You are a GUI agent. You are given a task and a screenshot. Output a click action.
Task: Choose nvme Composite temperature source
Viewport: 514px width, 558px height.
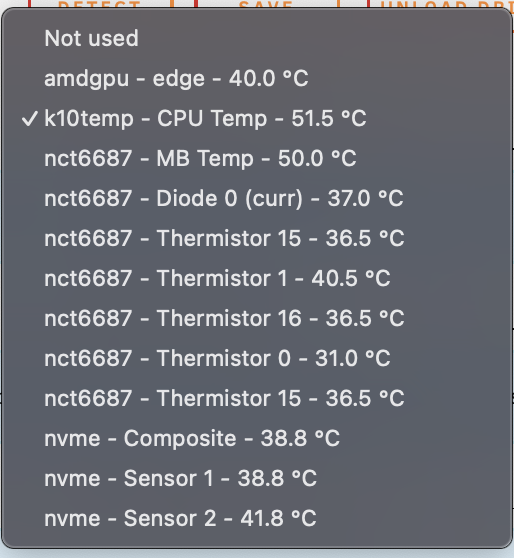coord(256,438)
